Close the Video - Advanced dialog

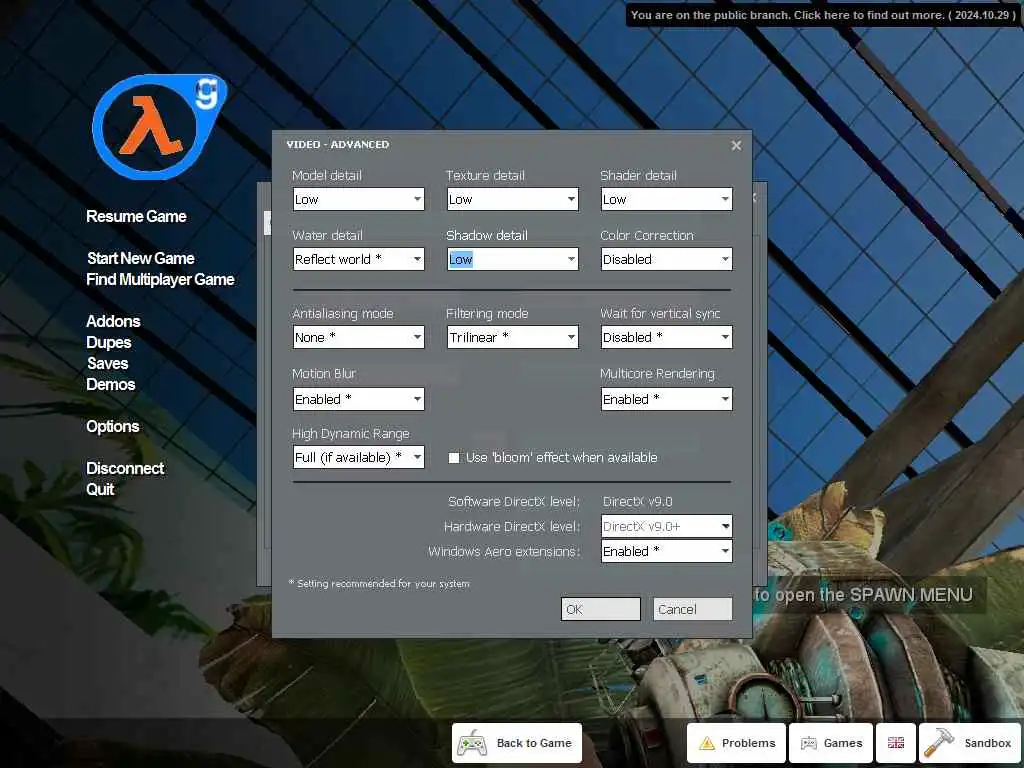pos(736,145)
